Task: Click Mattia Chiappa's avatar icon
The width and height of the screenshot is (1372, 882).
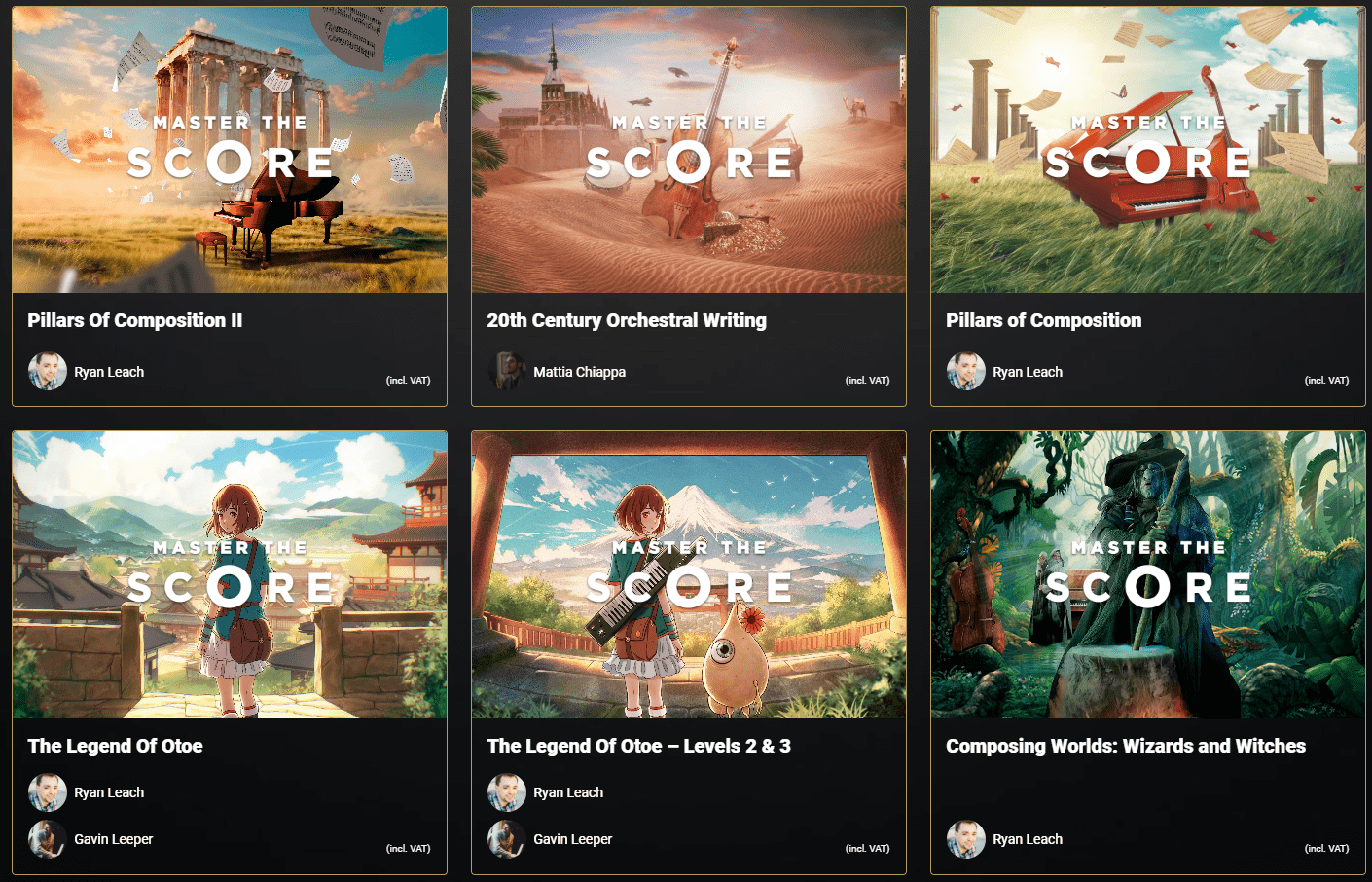Action: click(507, 371)
